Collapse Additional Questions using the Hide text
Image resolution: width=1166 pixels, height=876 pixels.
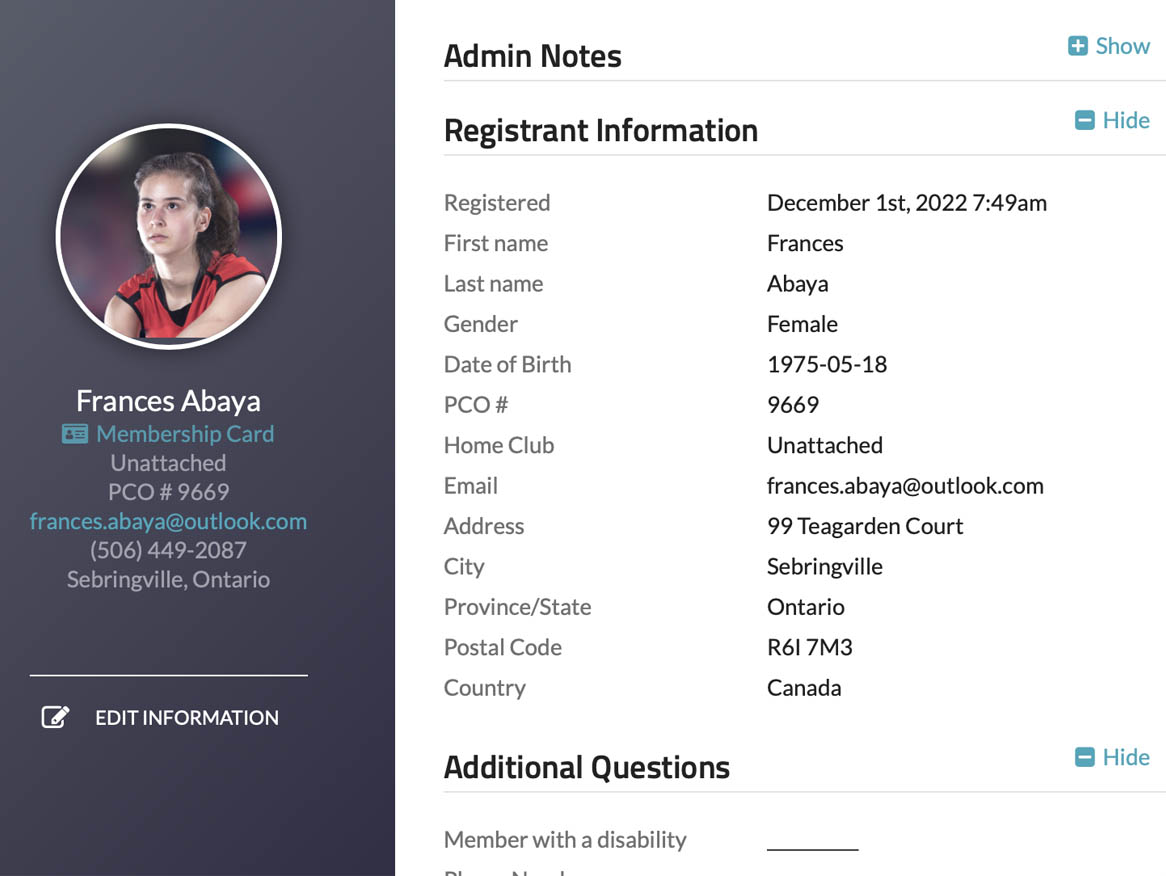click(x=1126, y=757)
